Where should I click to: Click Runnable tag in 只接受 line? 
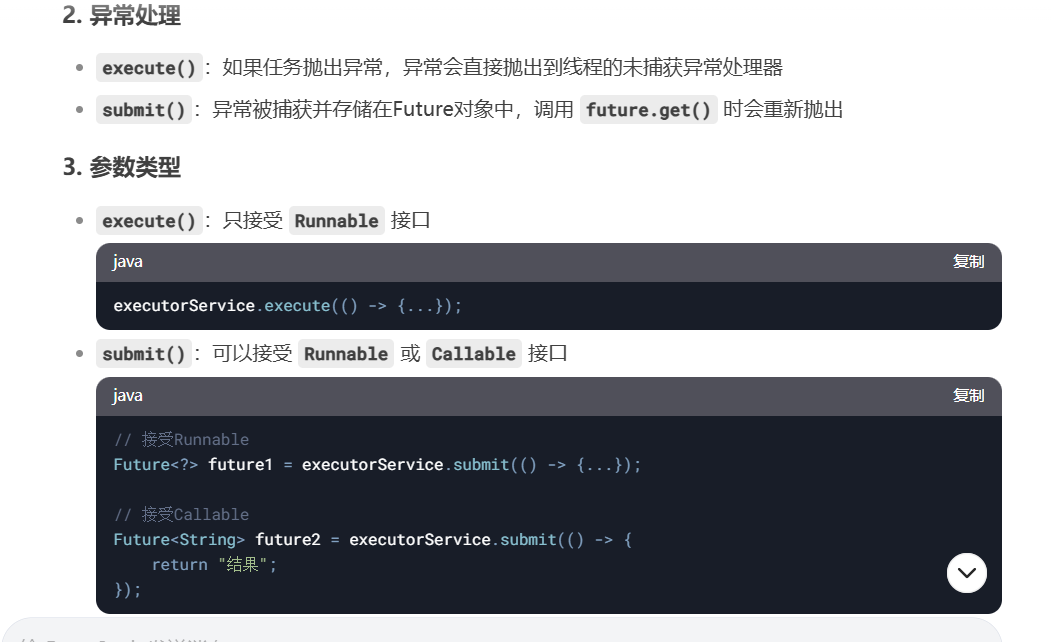[336, 221]
